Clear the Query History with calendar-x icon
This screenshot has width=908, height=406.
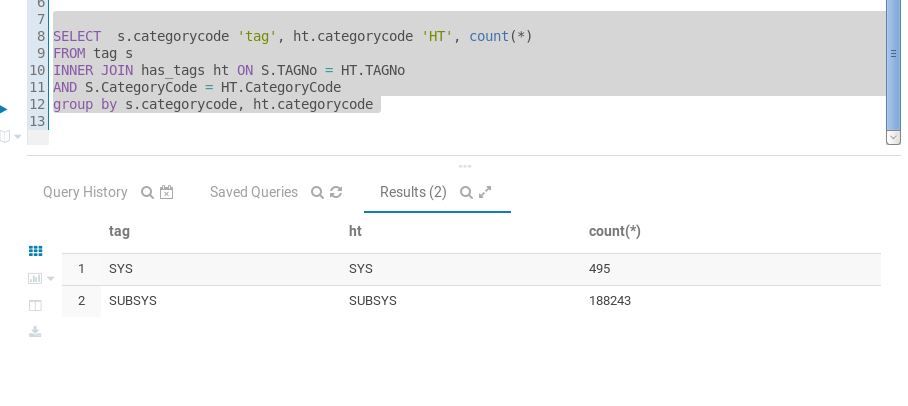point(167,192)
